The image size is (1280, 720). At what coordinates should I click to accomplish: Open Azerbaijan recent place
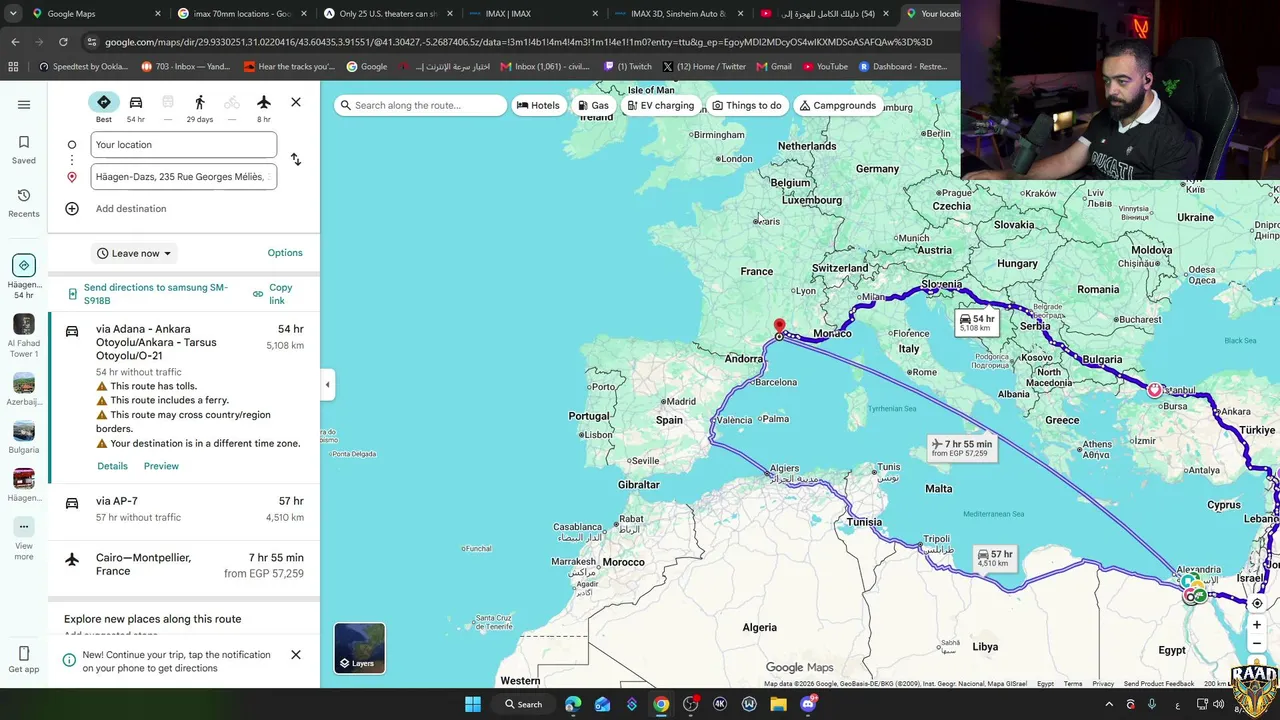pyautogui.click(x=24, y=389)
